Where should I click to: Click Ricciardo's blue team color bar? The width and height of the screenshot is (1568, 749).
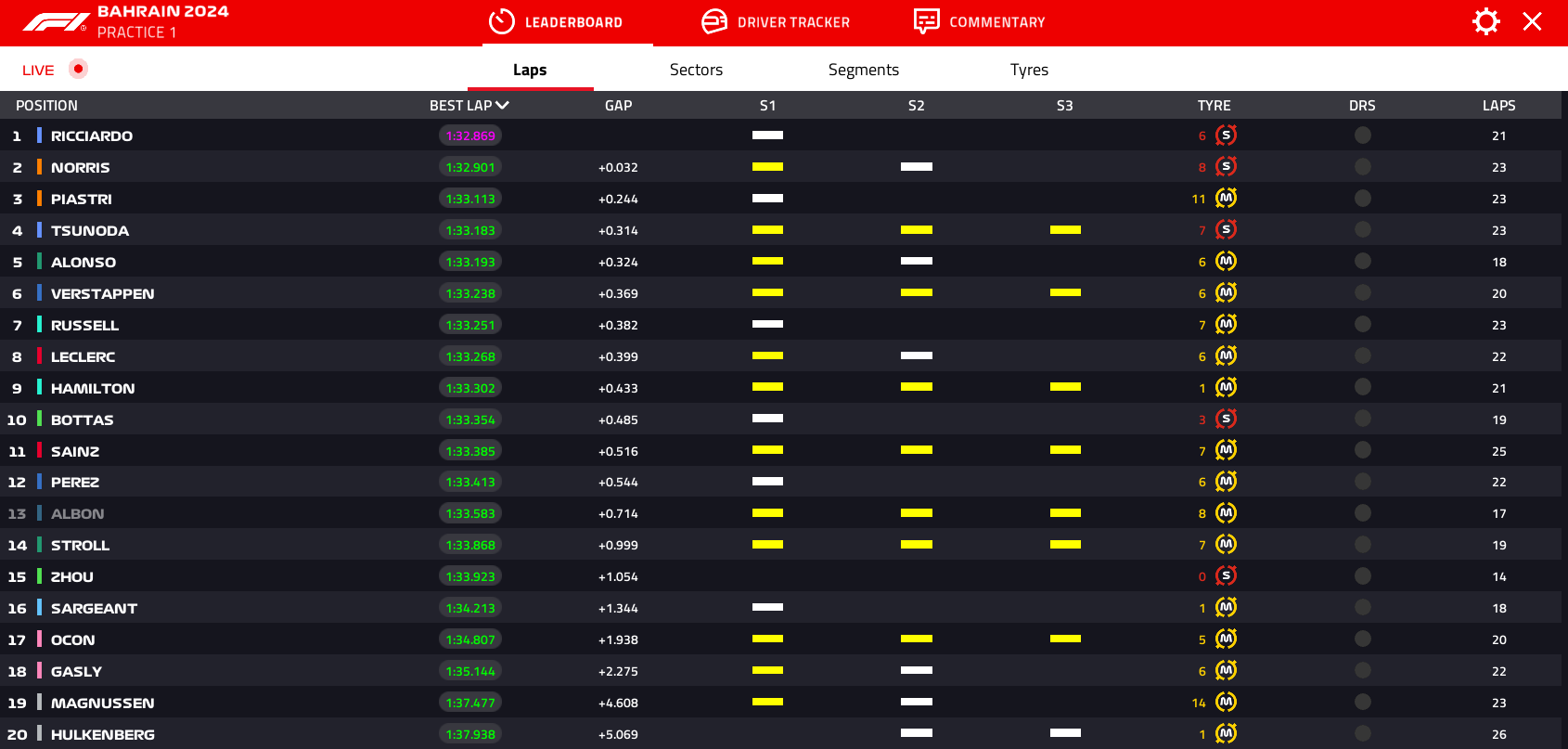pyautogui.click(x=39, y=136)
